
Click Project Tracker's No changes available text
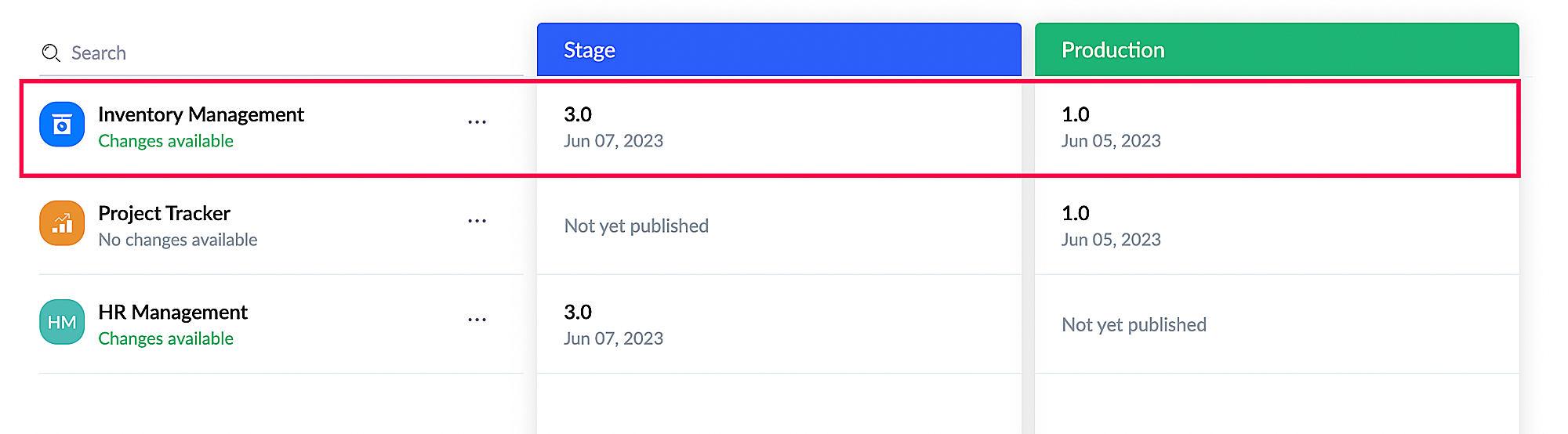(178, 240)
